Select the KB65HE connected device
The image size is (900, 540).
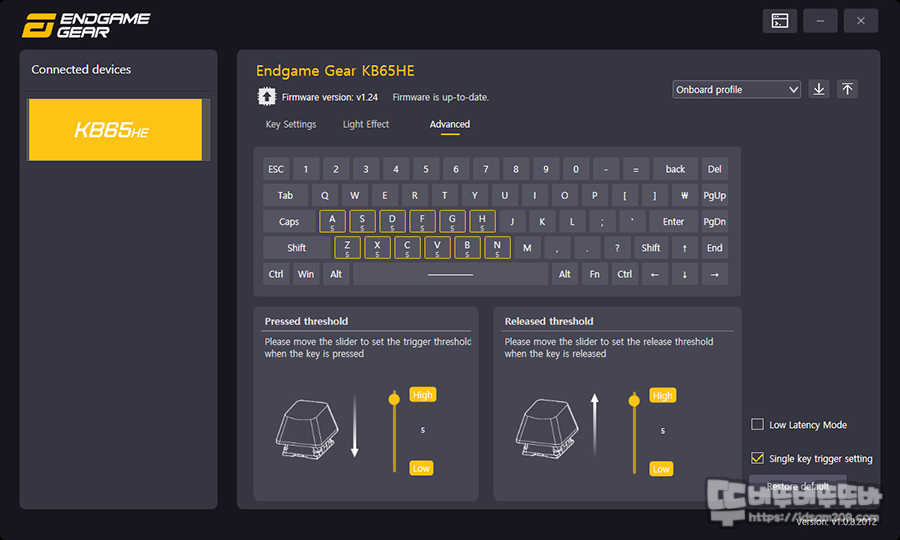click(x=115, y=130)
